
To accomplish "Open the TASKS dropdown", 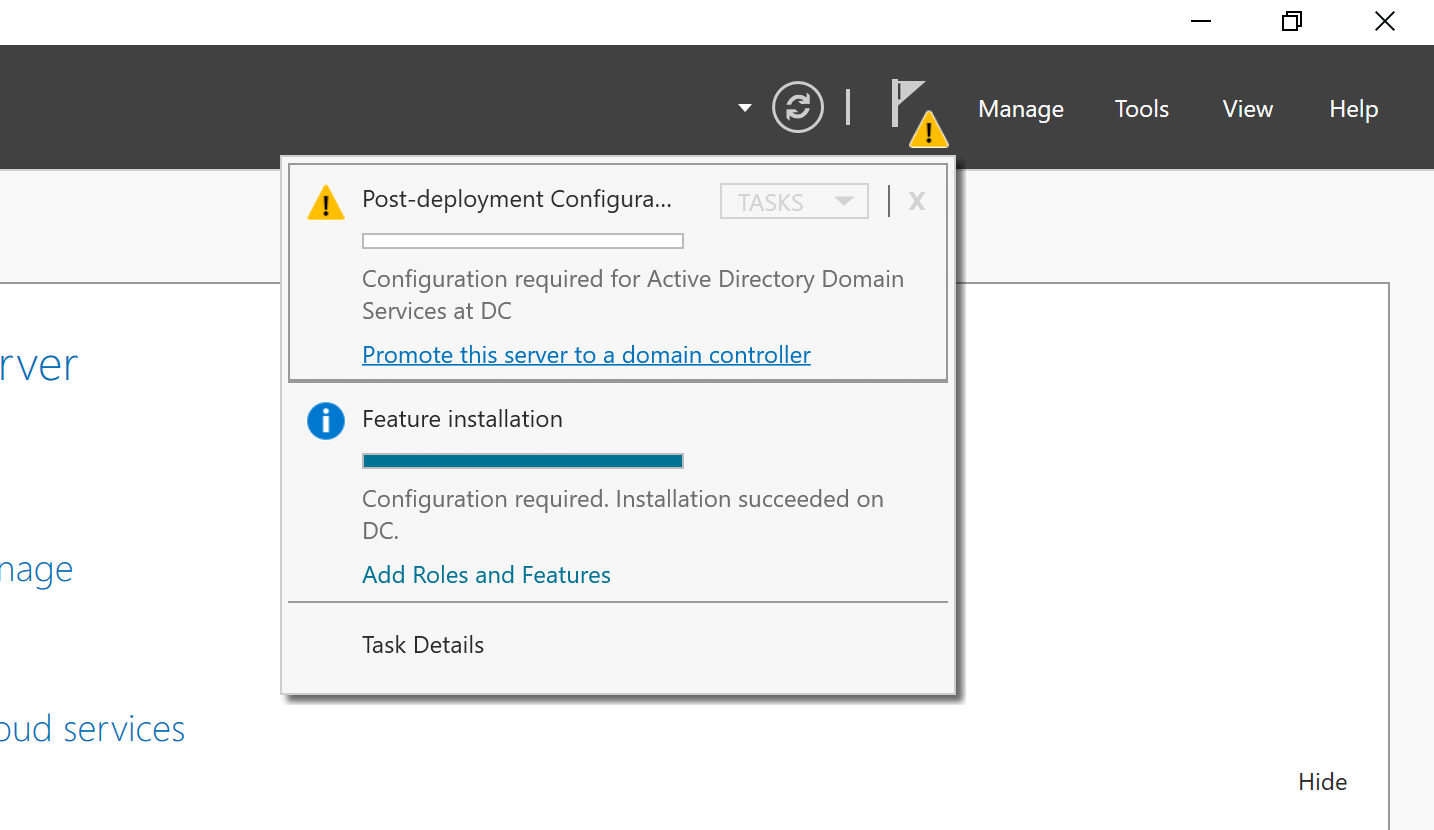I will [794, 201].
